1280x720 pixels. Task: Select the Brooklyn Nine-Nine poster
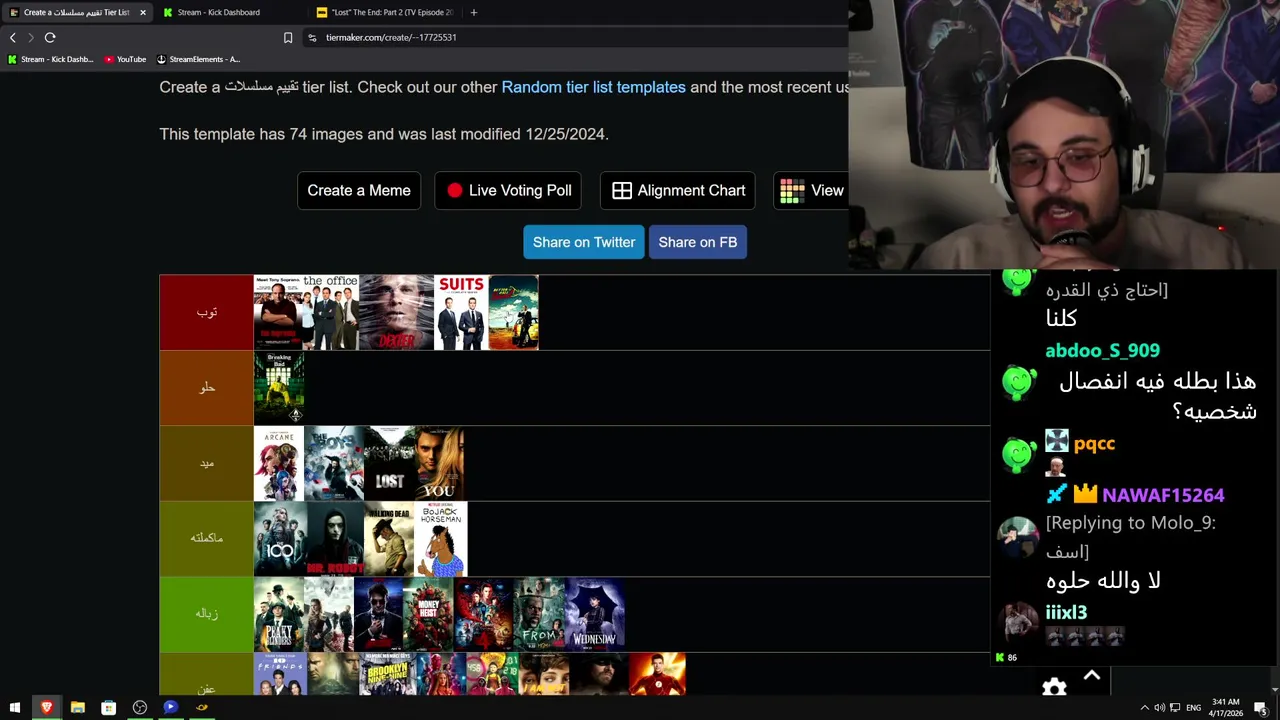(x=386, y=674)
